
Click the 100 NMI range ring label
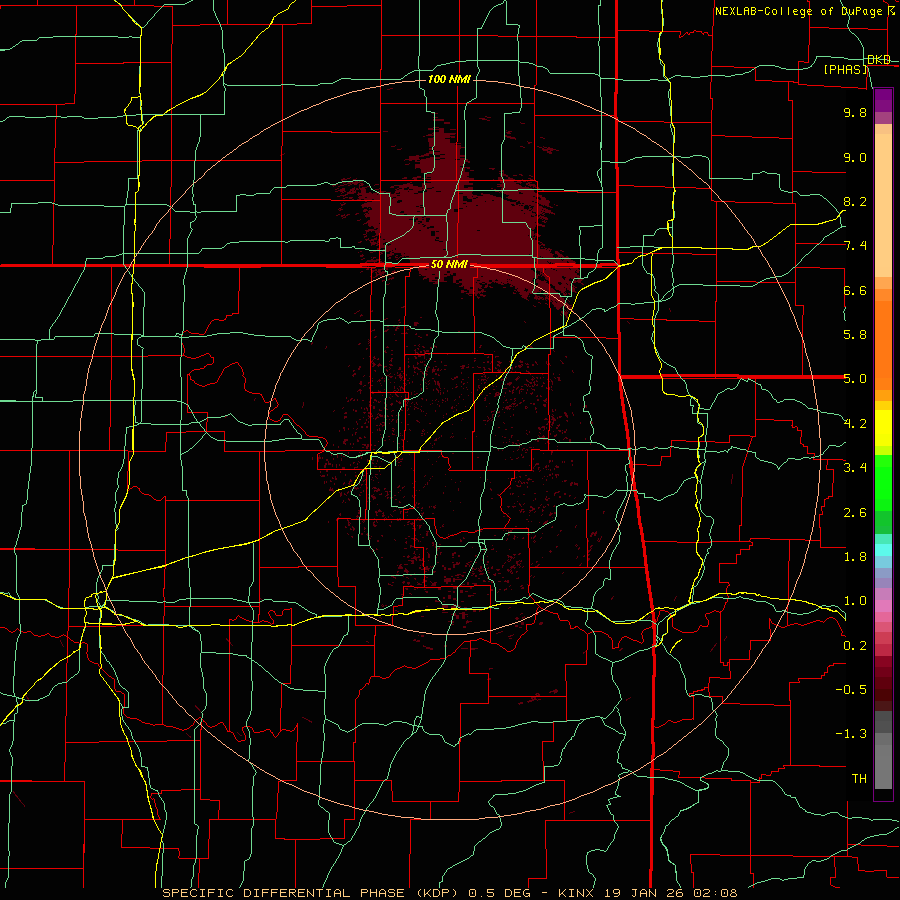tap(449, 79)
